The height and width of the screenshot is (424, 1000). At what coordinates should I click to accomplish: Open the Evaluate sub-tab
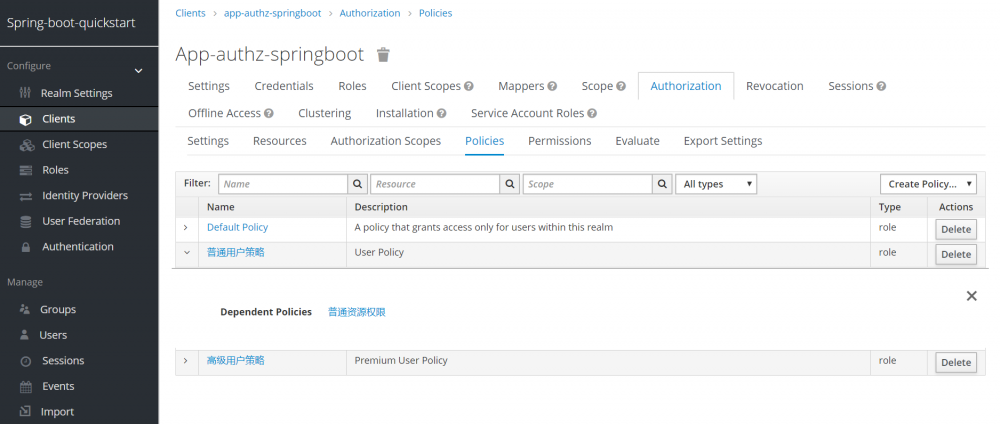click(637, 141)
